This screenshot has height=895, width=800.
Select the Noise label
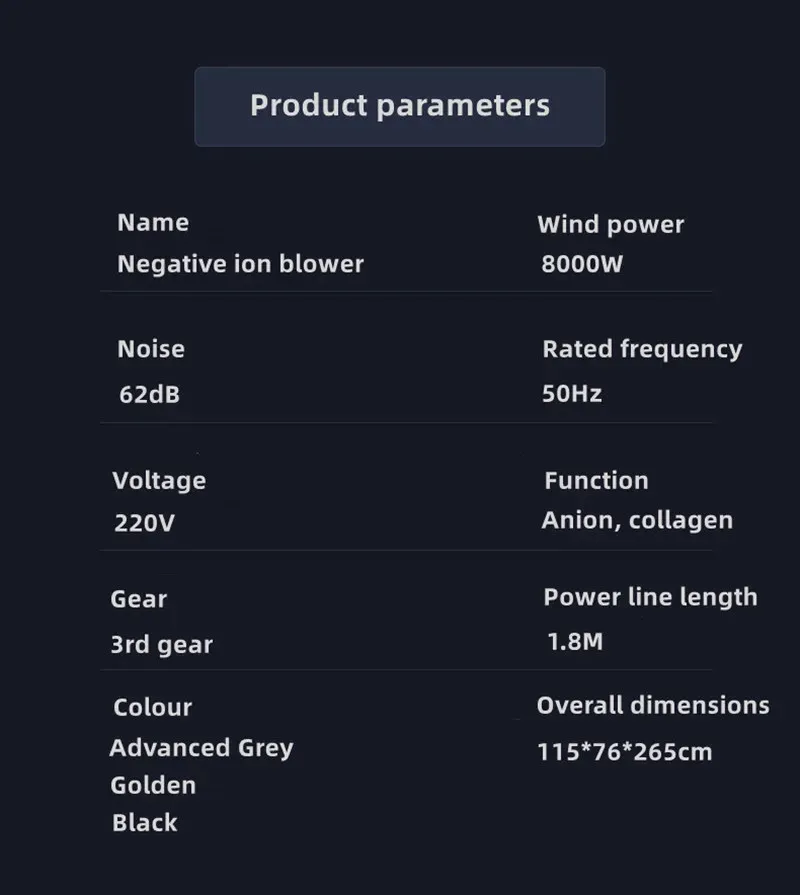tap(151, 349)
